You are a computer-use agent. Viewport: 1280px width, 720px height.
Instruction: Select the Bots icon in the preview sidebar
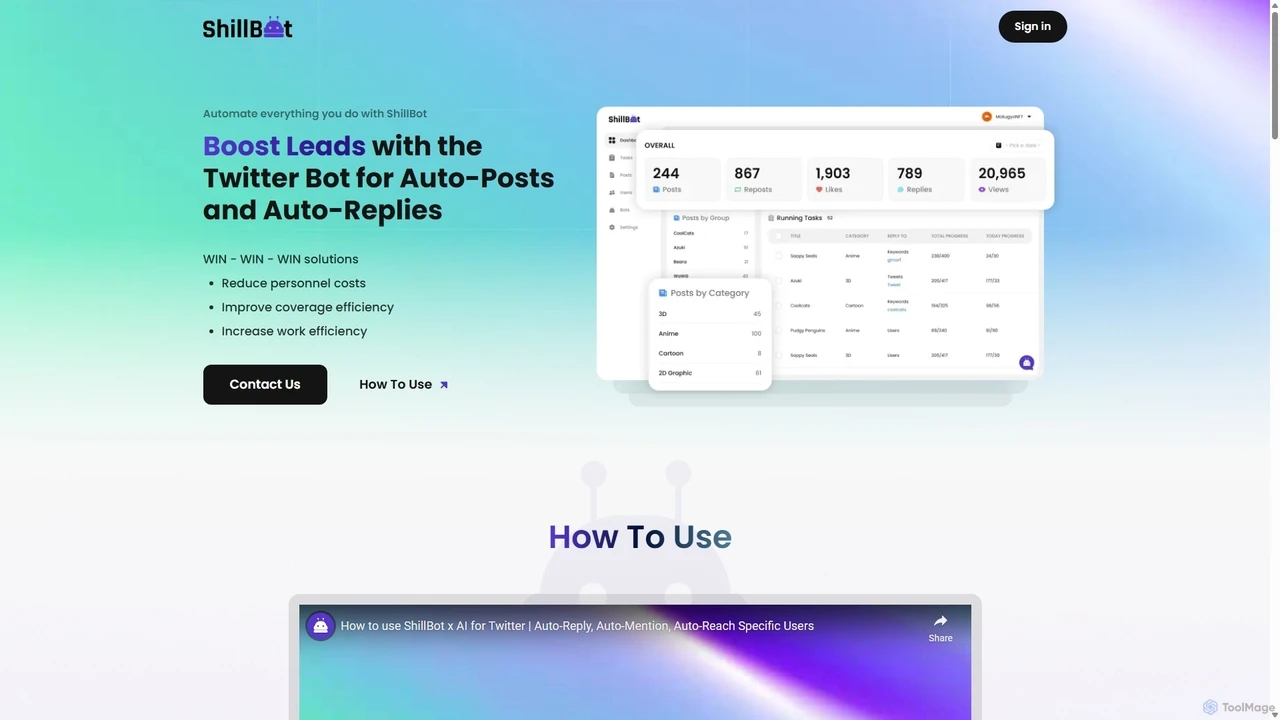[612, 210]
